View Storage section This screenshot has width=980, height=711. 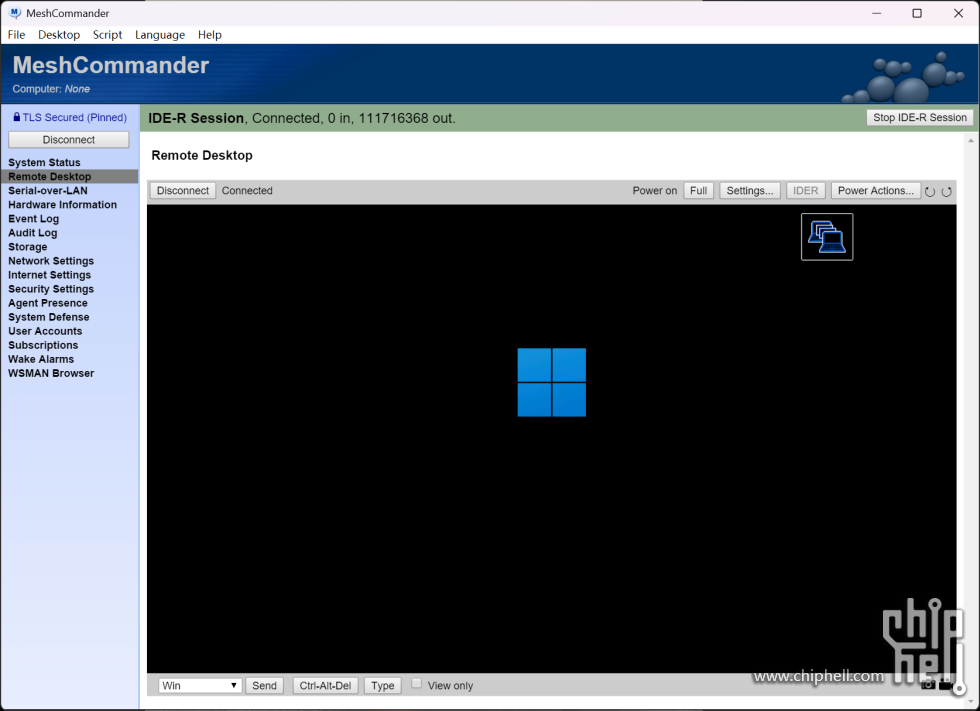28,247
